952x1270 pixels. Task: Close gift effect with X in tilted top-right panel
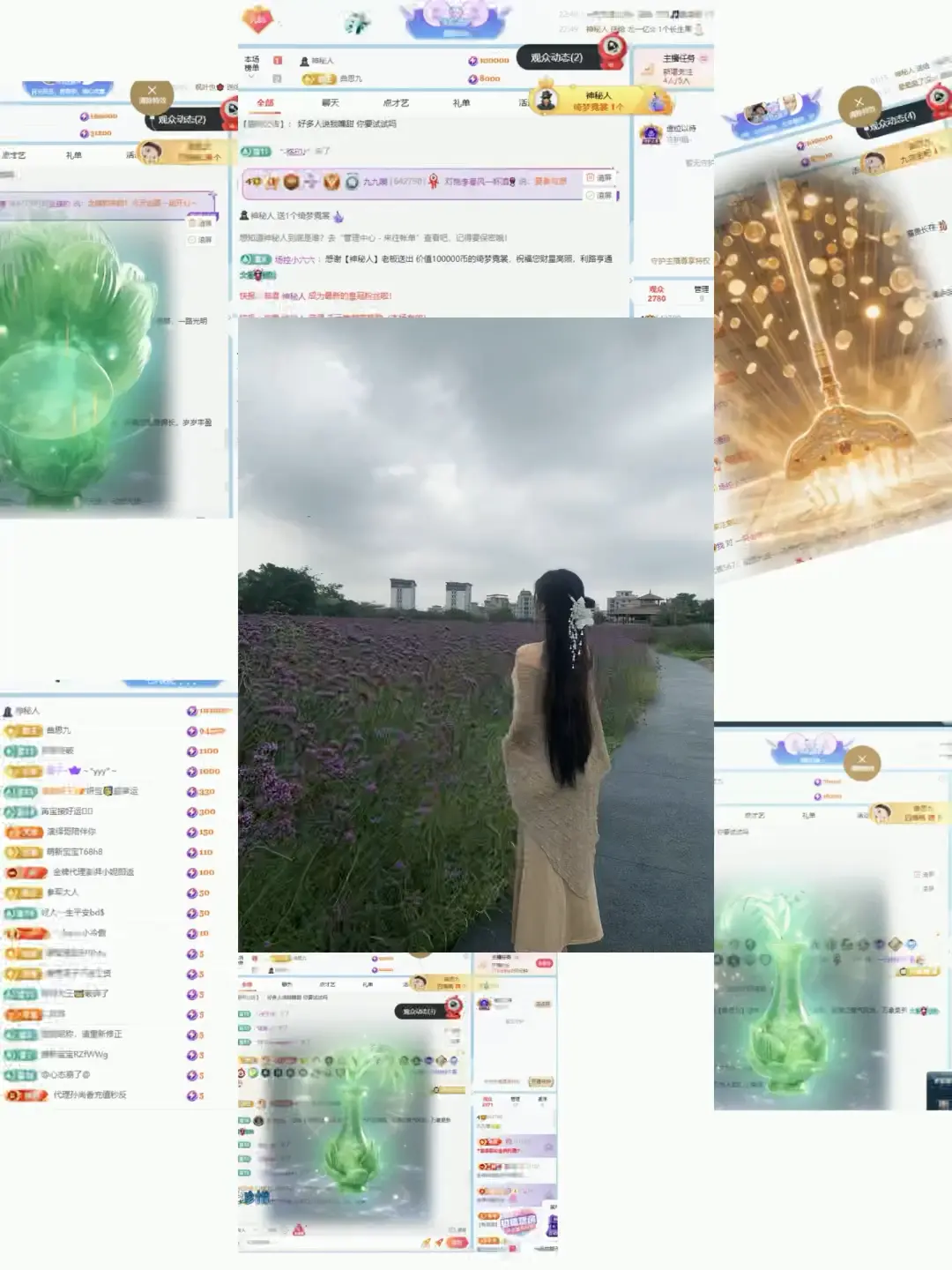click(859, 106)
